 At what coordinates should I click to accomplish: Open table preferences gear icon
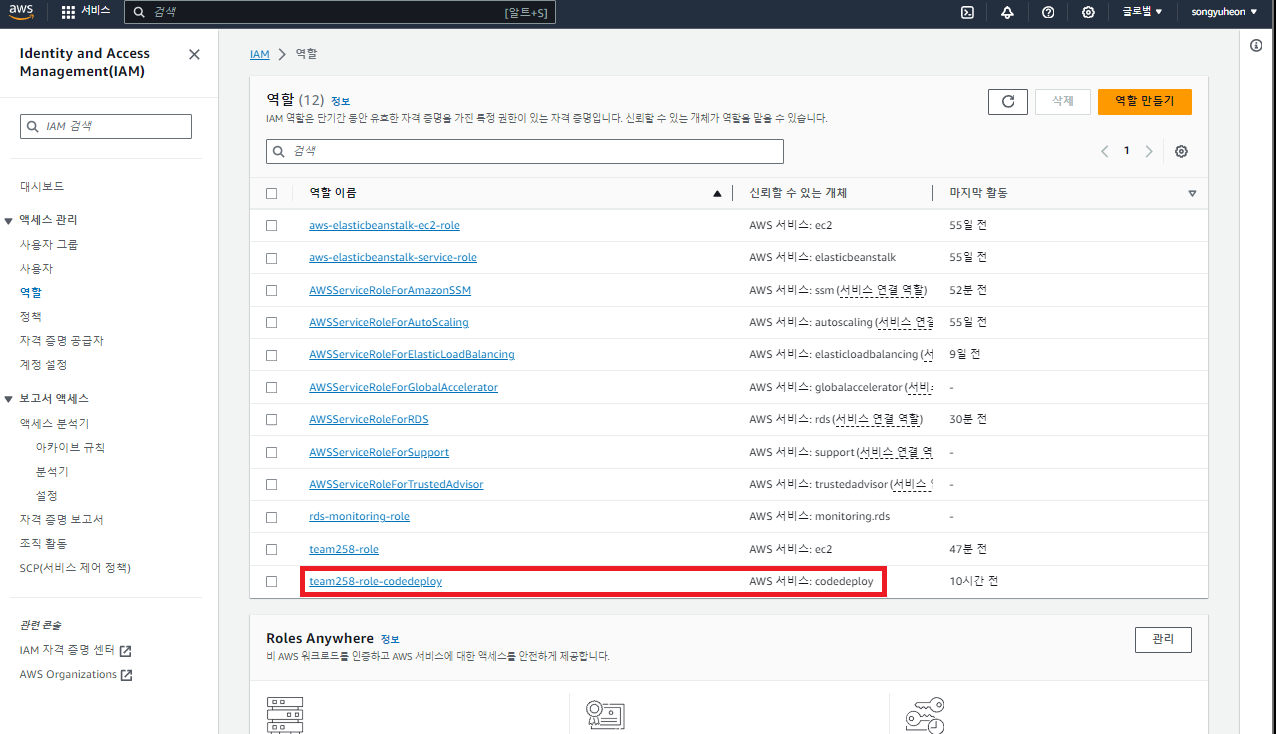1182,151
